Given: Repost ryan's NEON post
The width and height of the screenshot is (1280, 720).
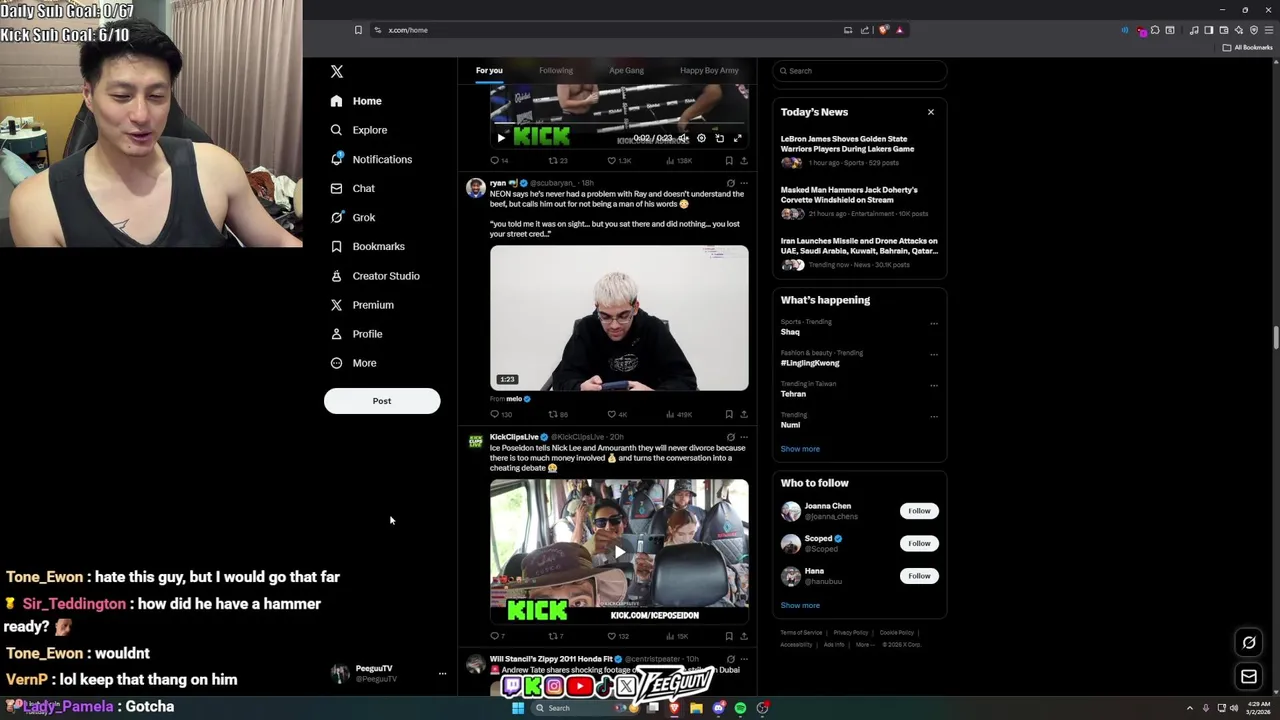Looking at the screenshot, I should pyautogui.click(x=558, y=414).
